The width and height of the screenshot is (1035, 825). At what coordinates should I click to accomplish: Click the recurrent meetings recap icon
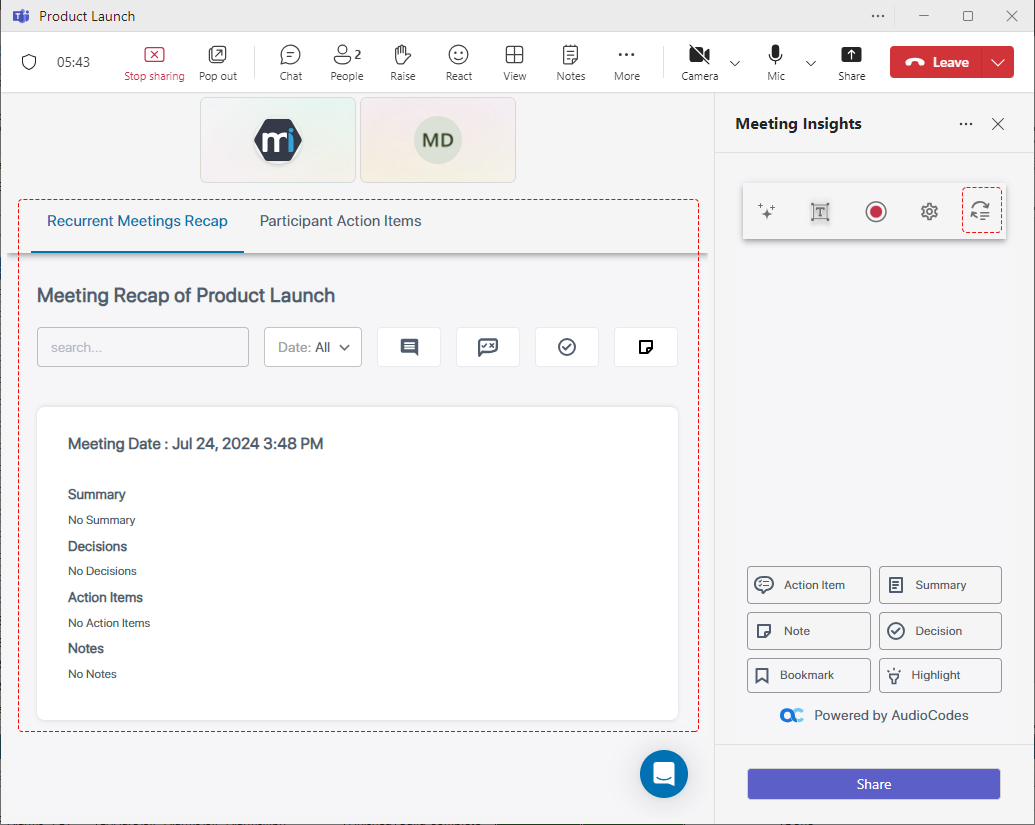pyautogui.click(x=981, y=211)
